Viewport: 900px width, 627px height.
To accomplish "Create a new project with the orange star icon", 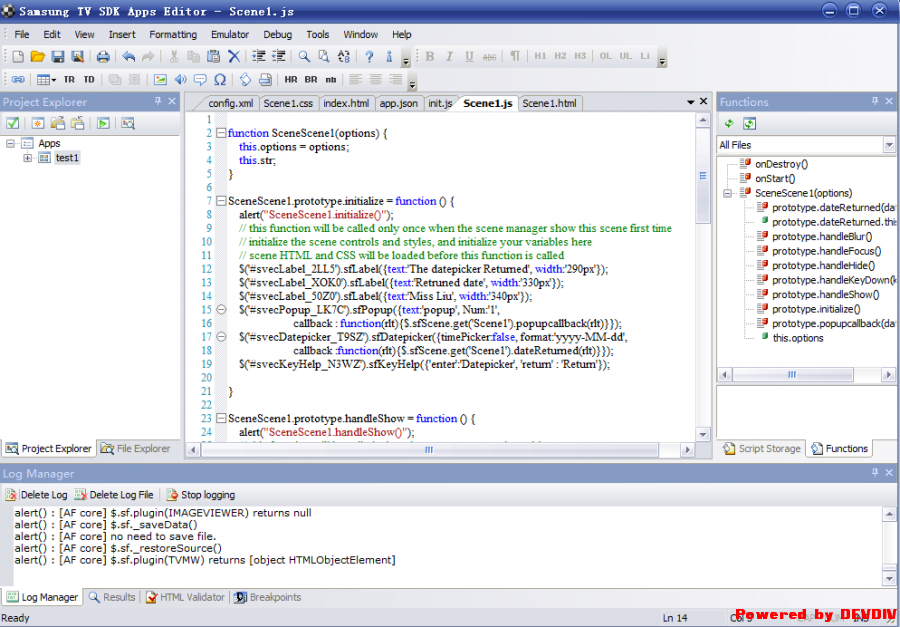I will (x=38, y=123).
